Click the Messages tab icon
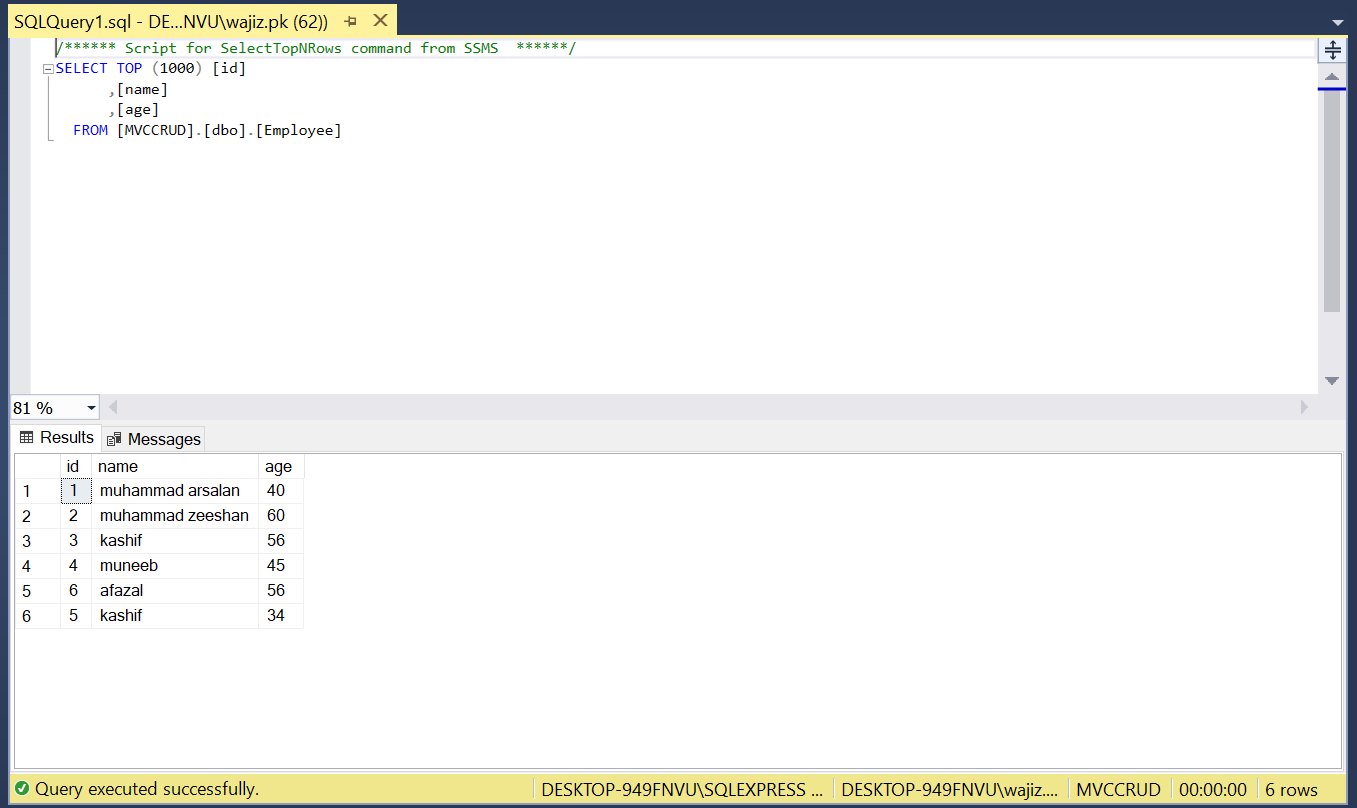Viewport: 1357px width, 808px height. pyautogui.click(x=114, y=439)
